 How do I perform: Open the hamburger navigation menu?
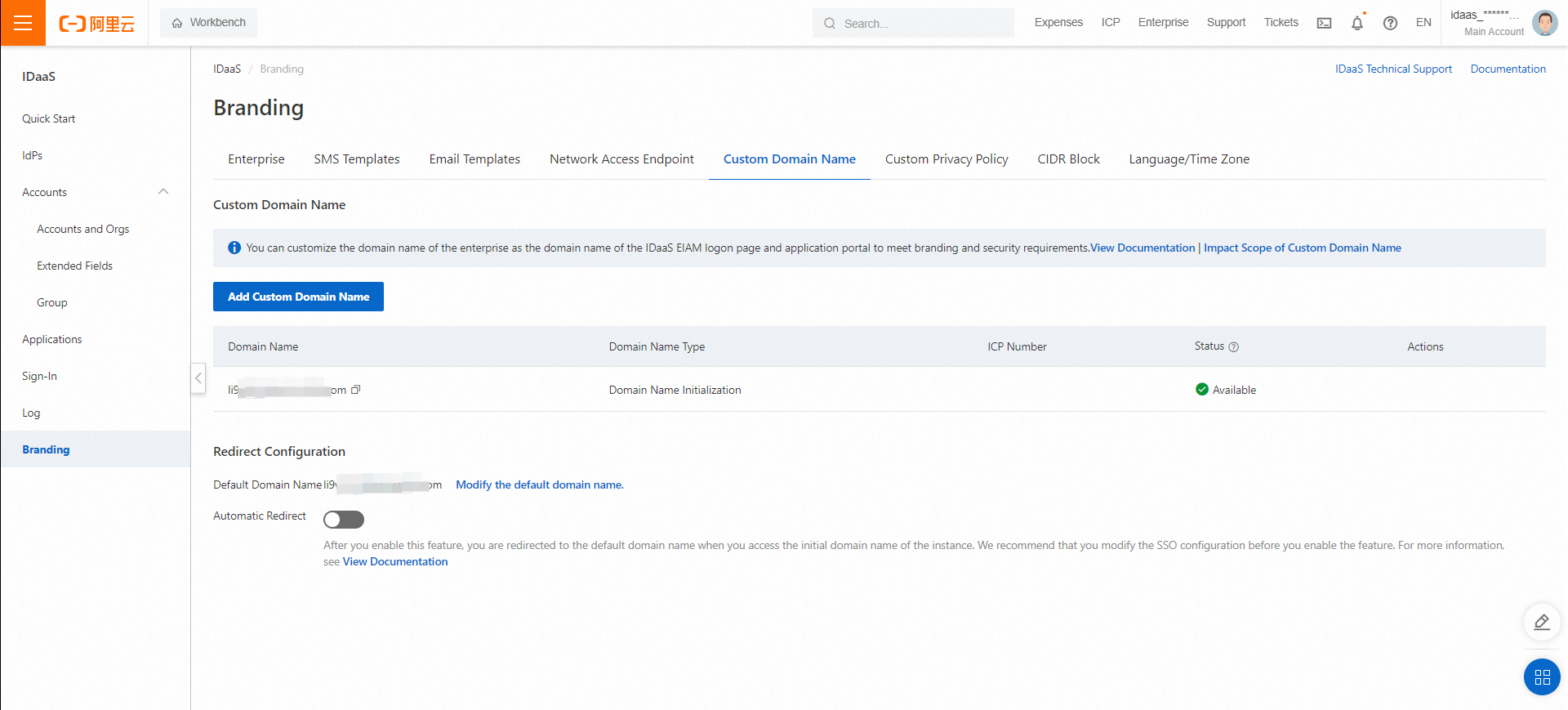click(x=23, y=23)
